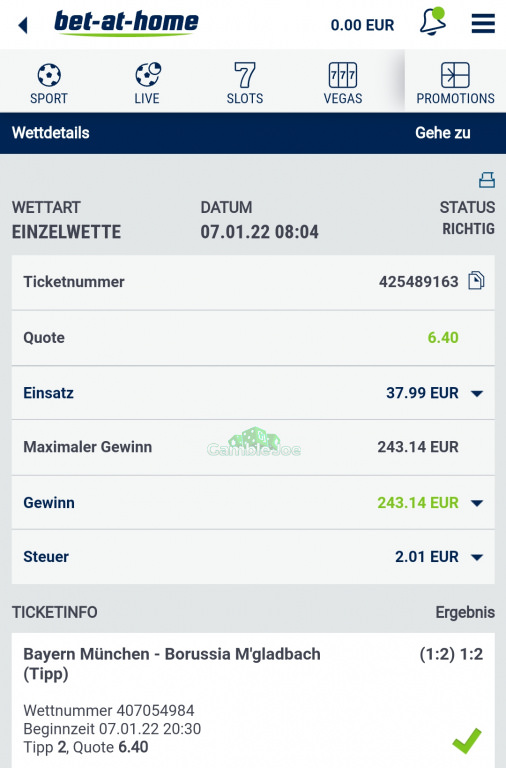Open the Promotions tab
The image size is (506, 768).
pos(455,83)
